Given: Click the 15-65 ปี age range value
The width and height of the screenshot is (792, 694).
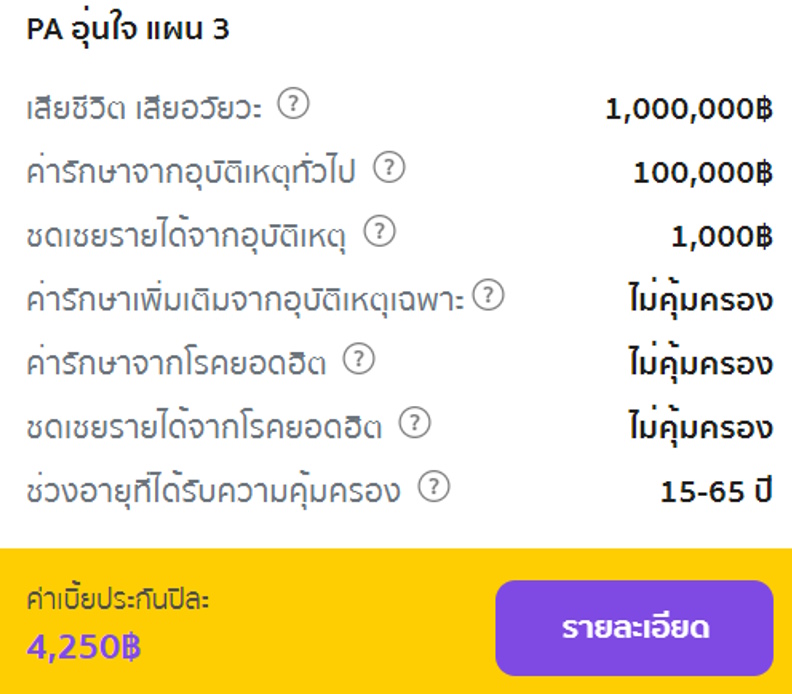Looking at the screenshot, I should (717, 491).
